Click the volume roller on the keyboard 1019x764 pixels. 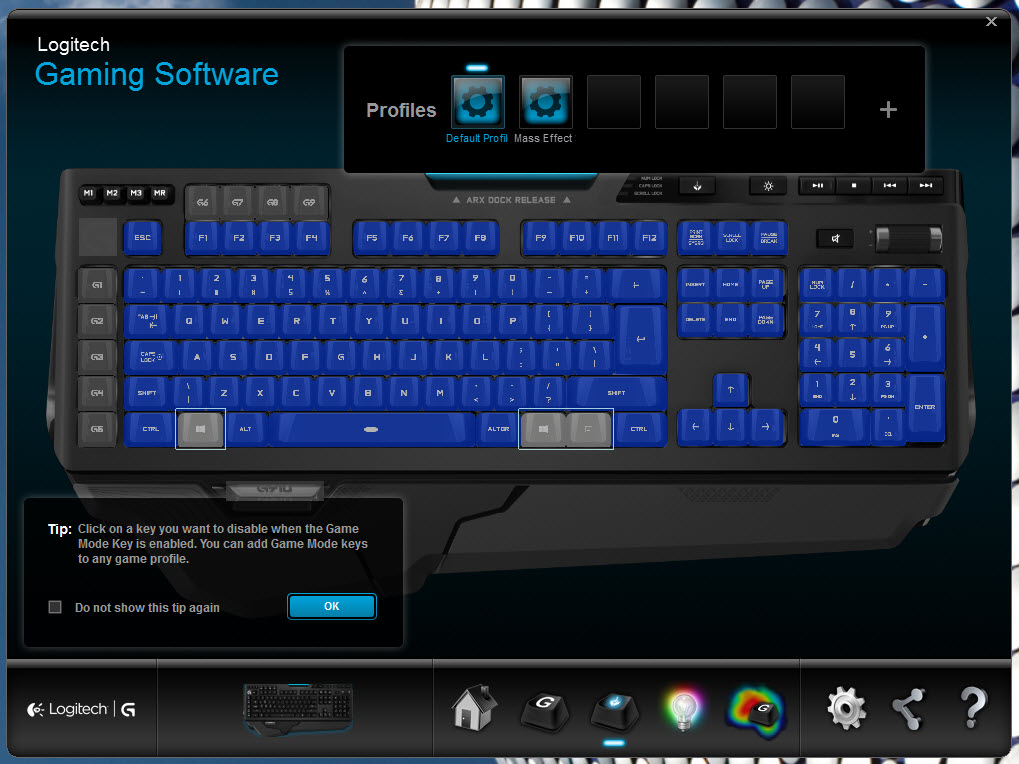pyautogui.click(x=908, y=238)
